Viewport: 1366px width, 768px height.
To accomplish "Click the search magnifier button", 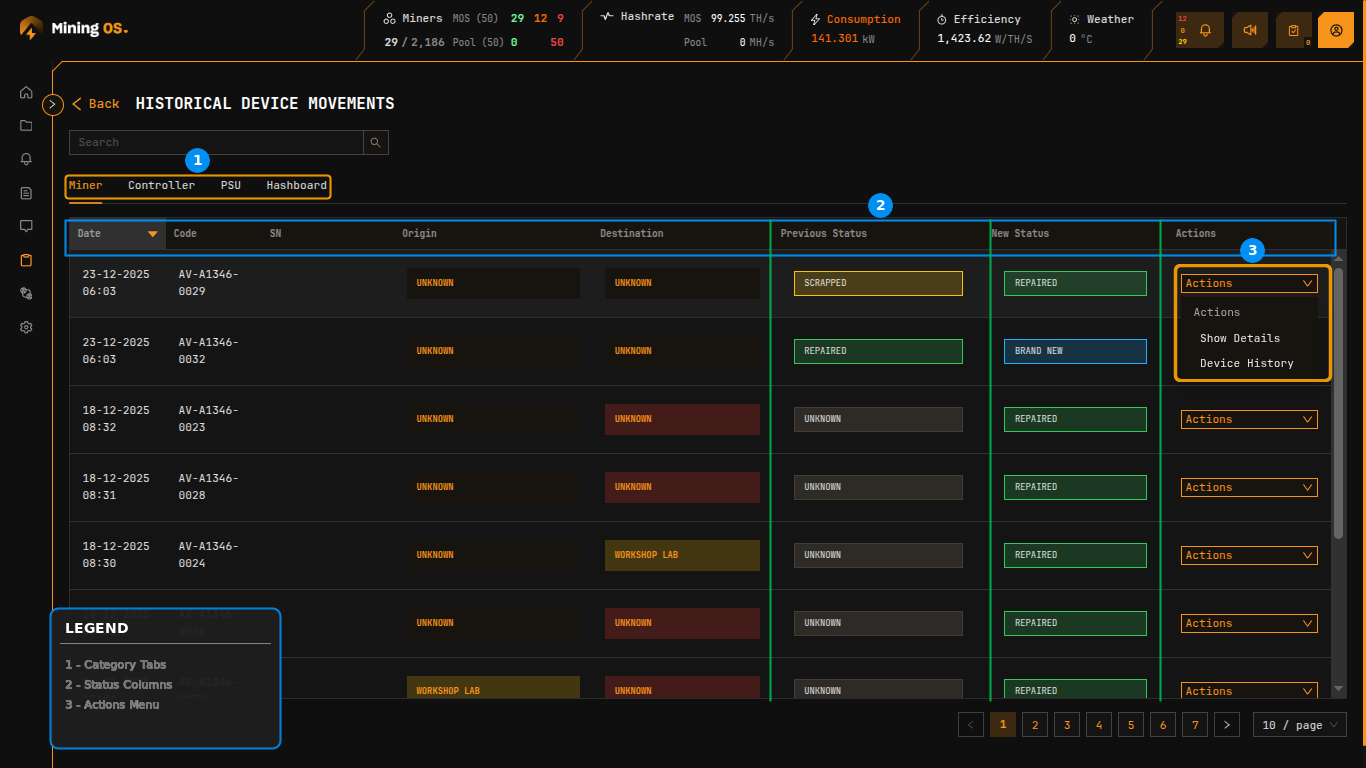I will pos(375,142).
